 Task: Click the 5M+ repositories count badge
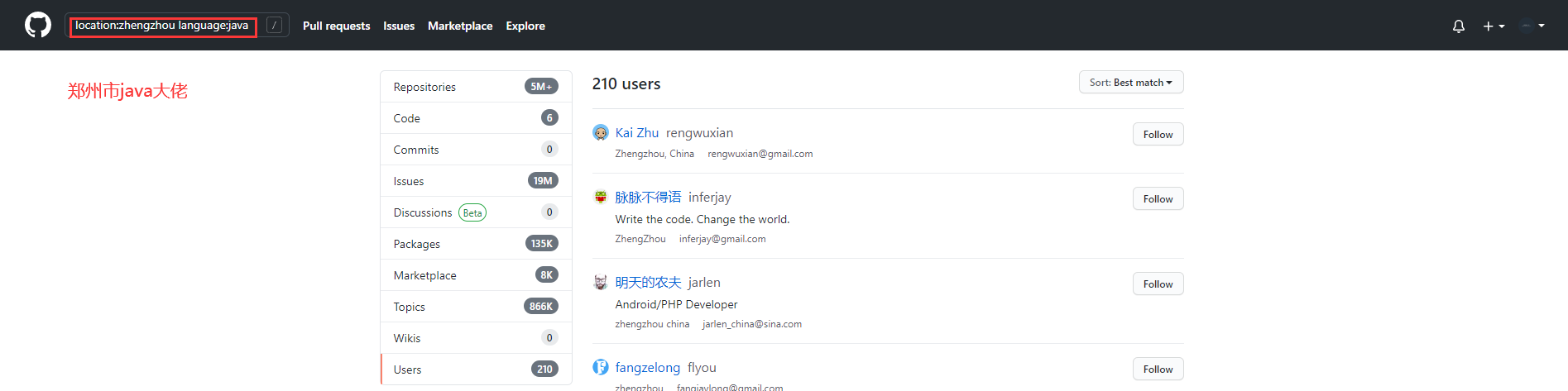click(x=541, y=86)
